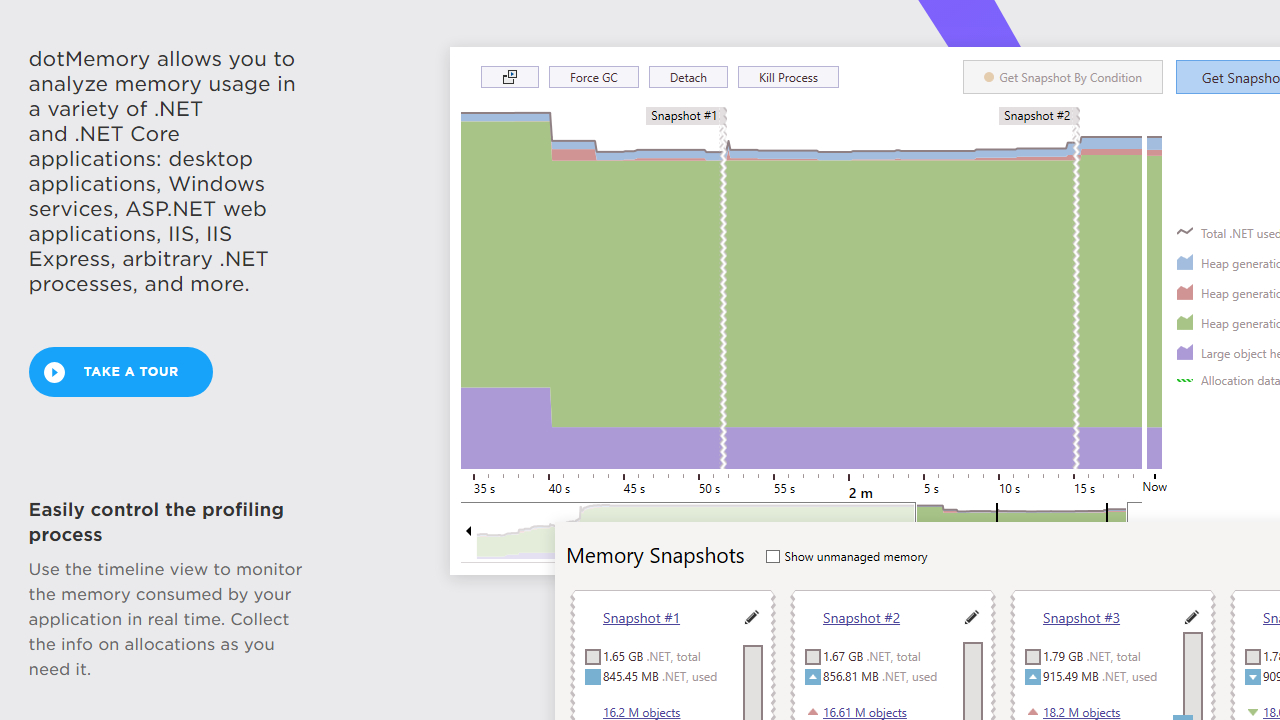
Task: Toggle the Allocation data series visibility
Action: 1185,380
